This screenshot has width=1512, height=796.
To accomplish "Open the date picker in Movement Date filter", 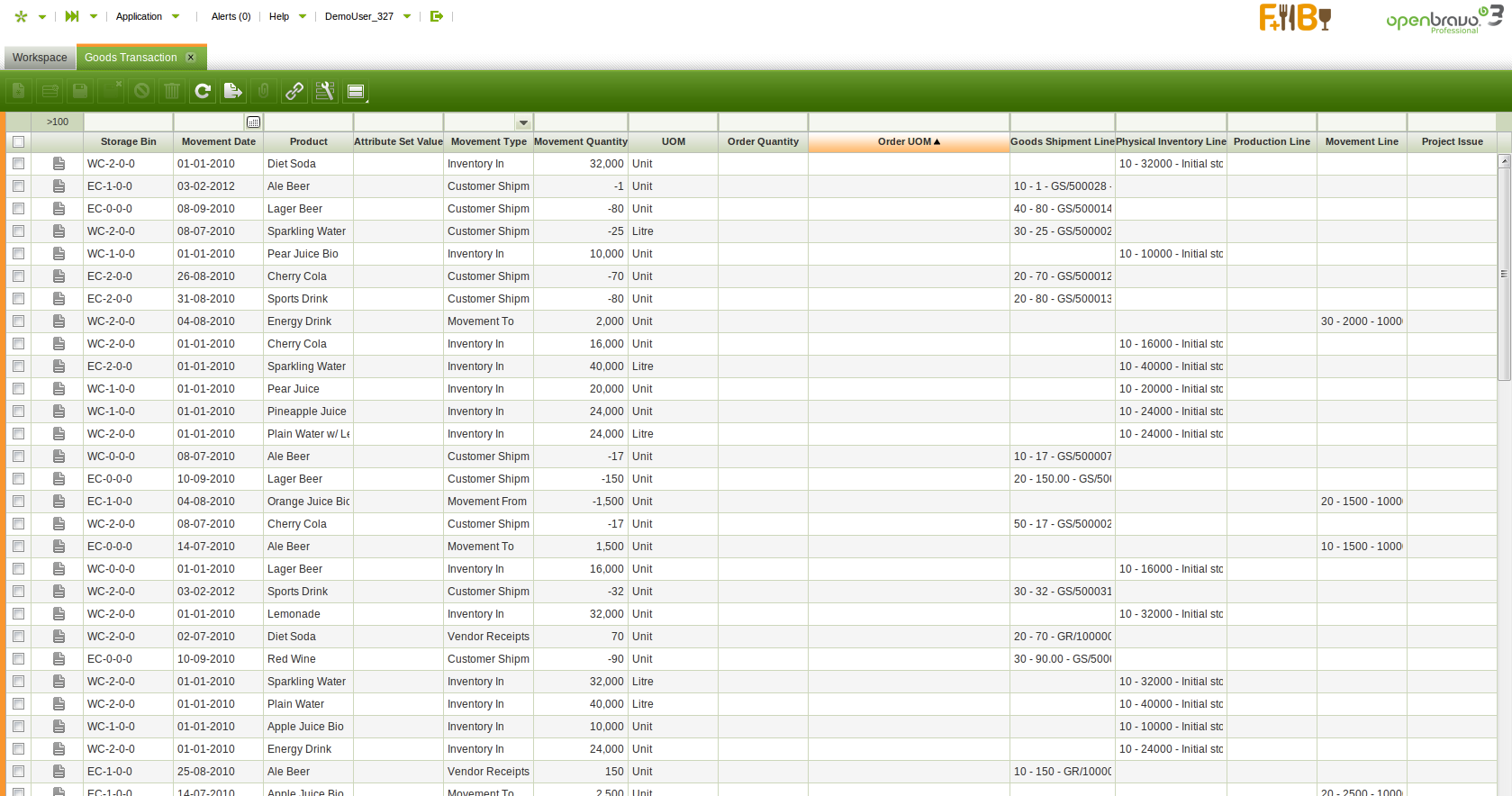I will coord(253,122).
